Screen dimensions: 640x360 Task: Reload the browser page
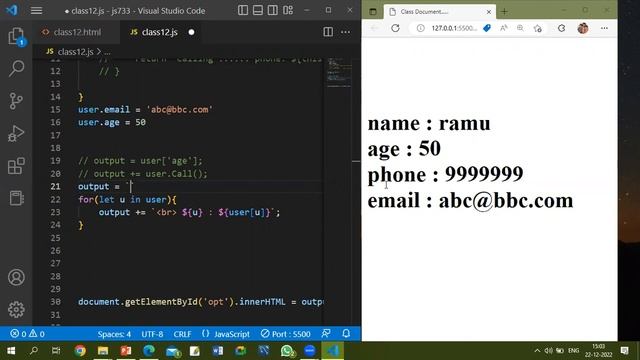(395, 28)
